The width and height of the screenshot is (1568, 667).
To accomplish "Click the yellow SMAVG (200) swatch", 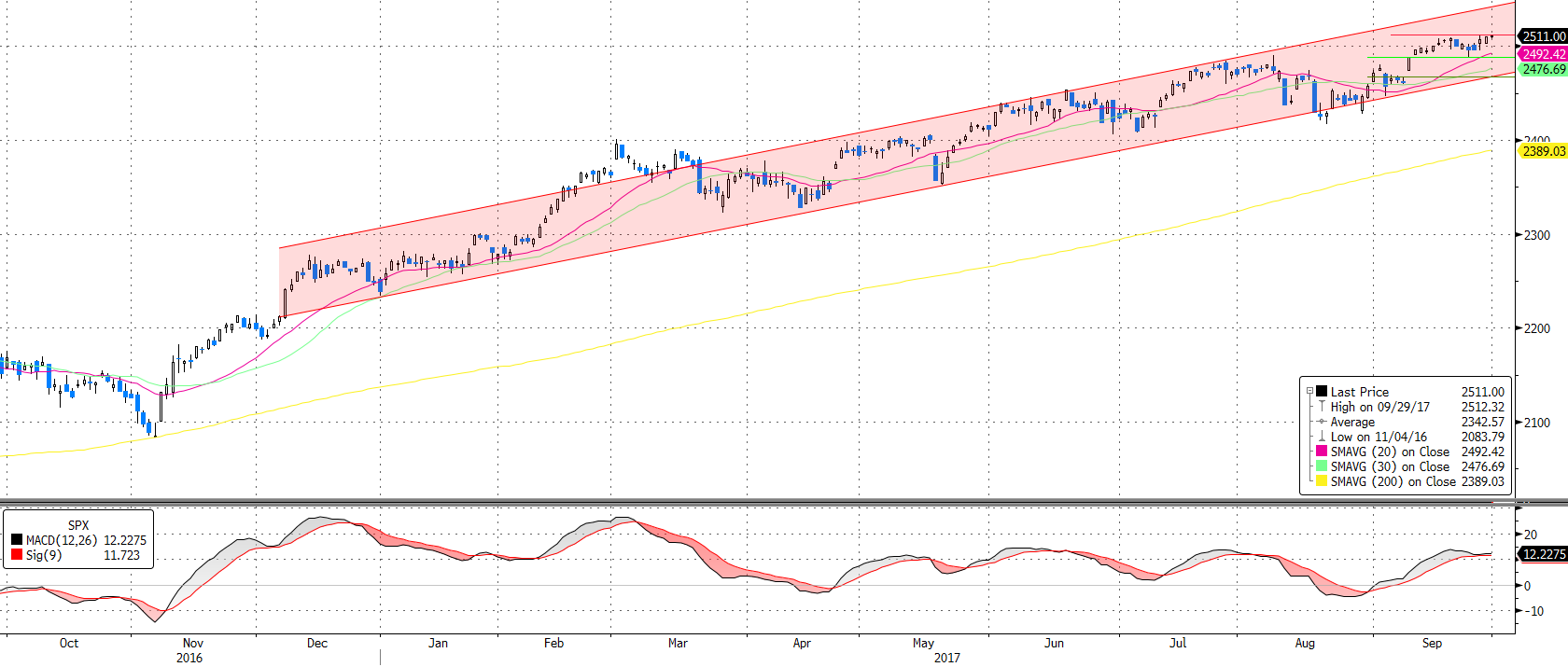I will 1322,481.
